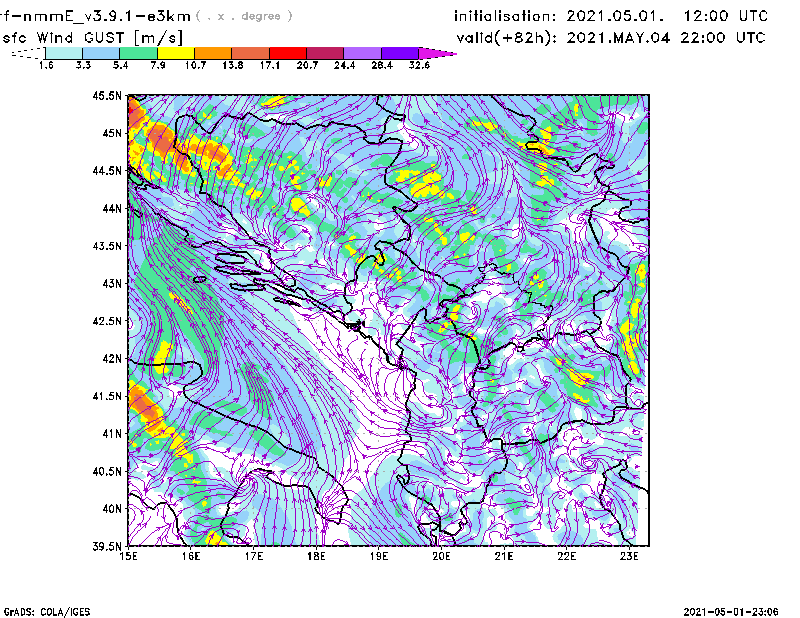
Task: Click legend value 20.7
Action: click(307, 65)
